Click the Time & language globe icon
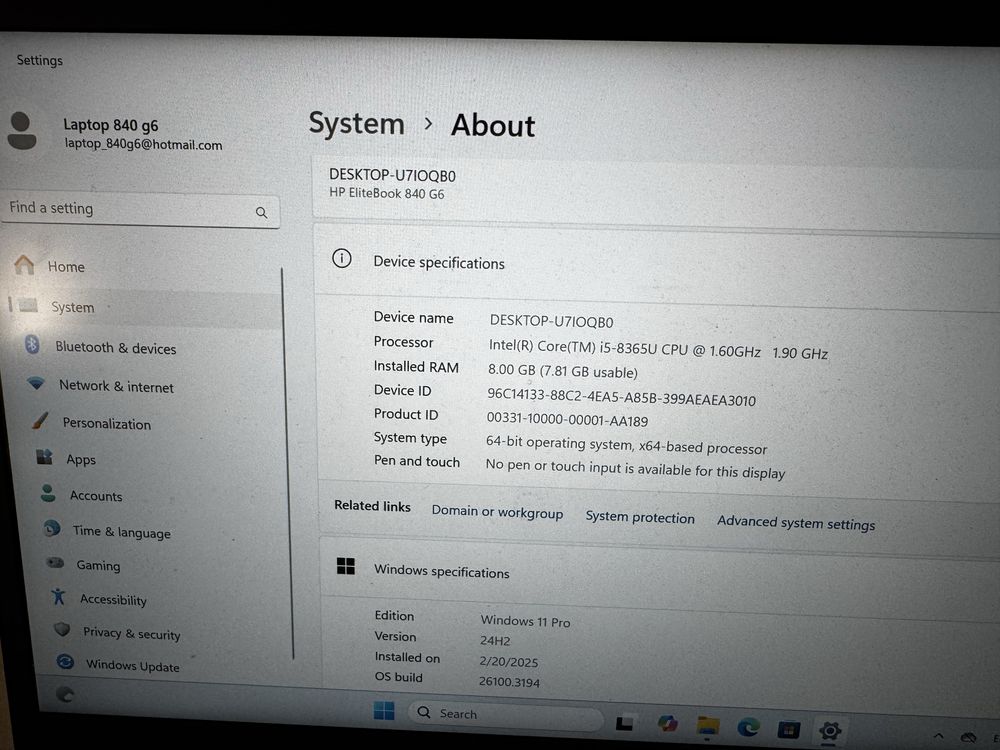The image size is (1000, 750). (52, 528)
